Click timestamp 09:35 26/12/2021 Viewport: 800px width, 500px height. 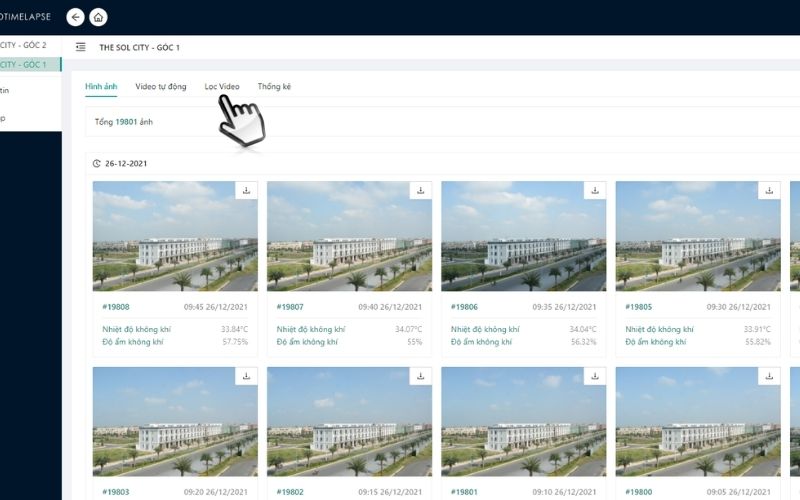(564, 307)
